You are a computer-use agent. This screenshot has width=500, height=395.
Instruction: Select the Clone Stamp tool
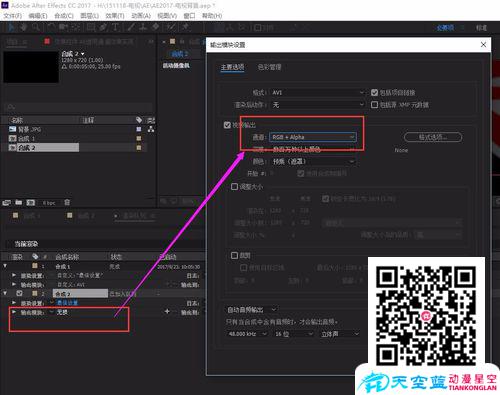[143, 27]
